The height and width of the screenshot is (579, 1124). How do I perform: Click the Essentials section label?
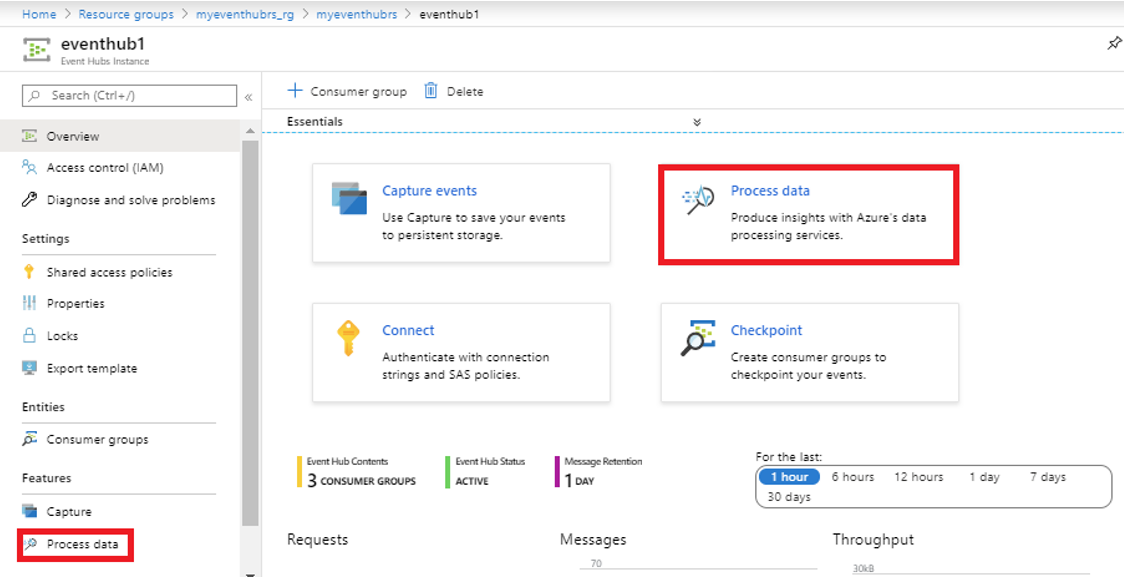315,122
